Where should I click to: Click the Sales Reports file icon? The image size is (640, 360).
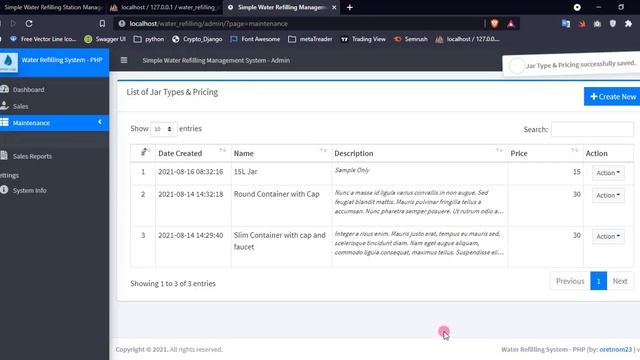click(x=4, y=155)
